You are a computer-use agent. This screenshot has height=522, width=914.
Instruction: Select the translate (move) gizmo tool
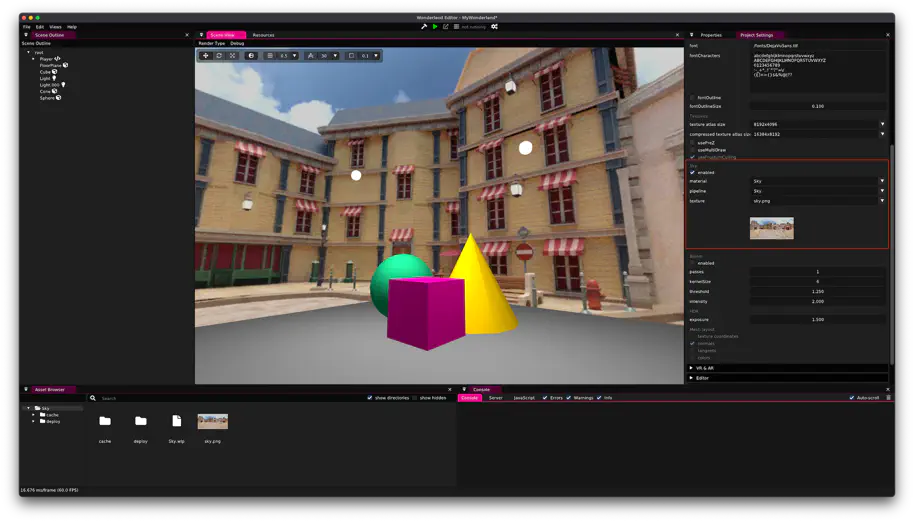point(206,56)
